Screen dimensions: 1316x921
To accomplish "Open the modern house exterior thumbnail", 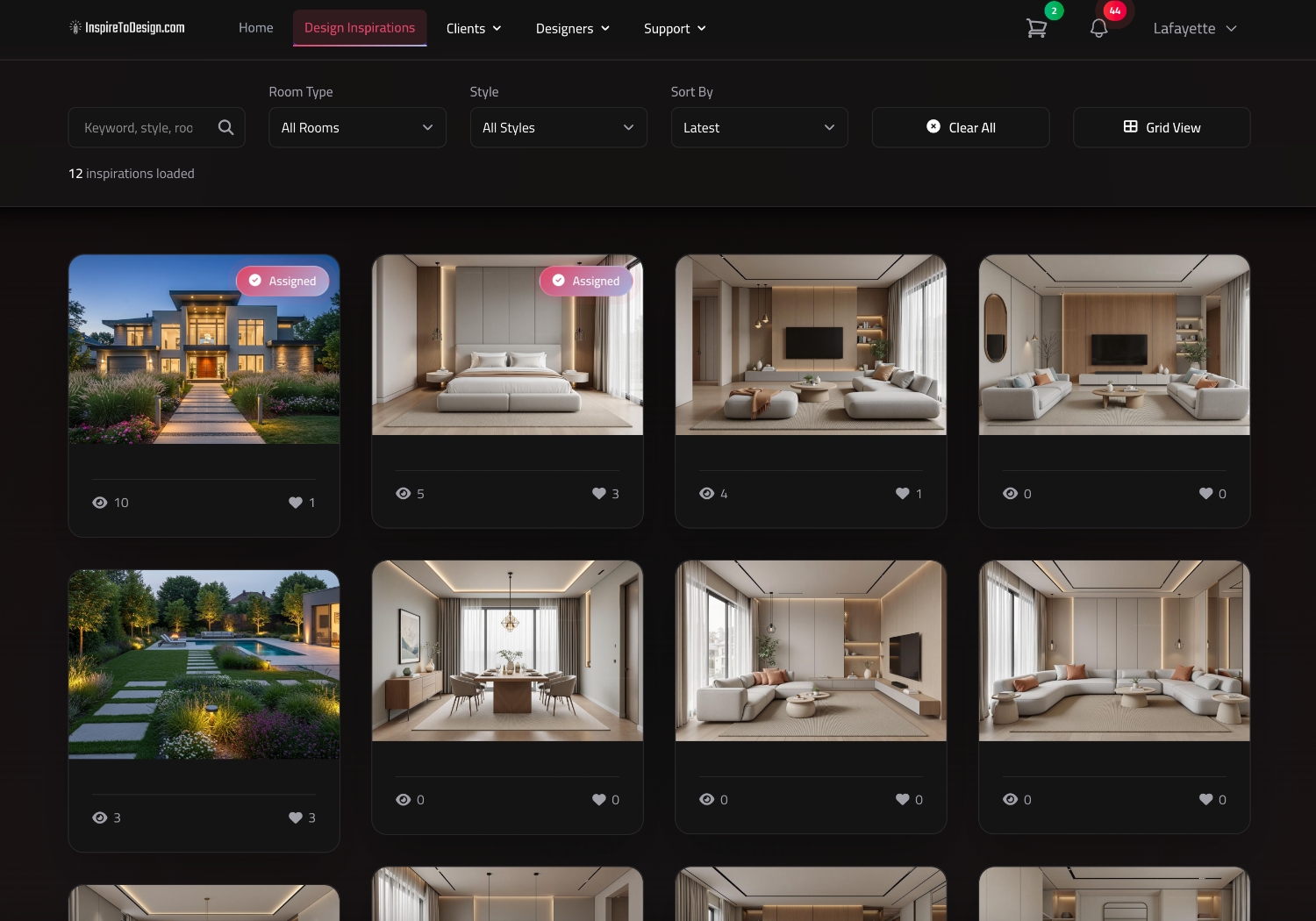I will 204,349.
